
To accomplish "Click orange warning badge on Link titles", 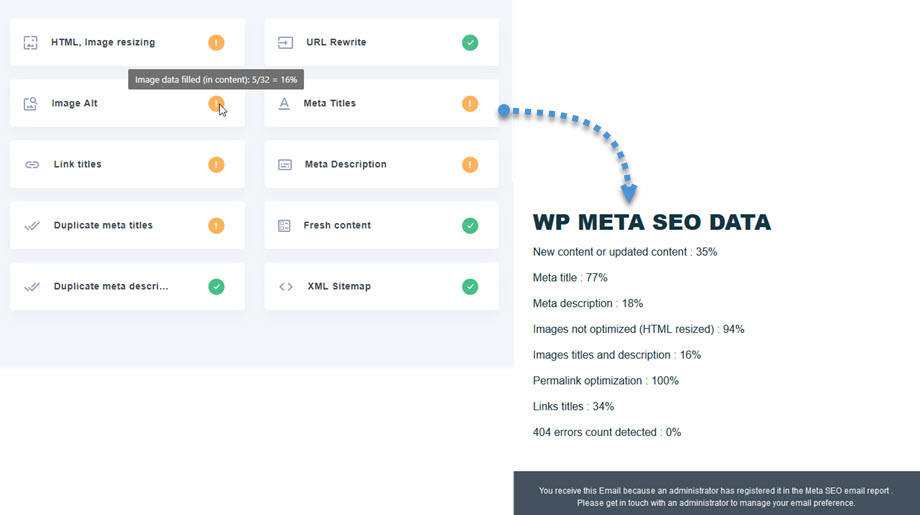I will coord(216,165).
